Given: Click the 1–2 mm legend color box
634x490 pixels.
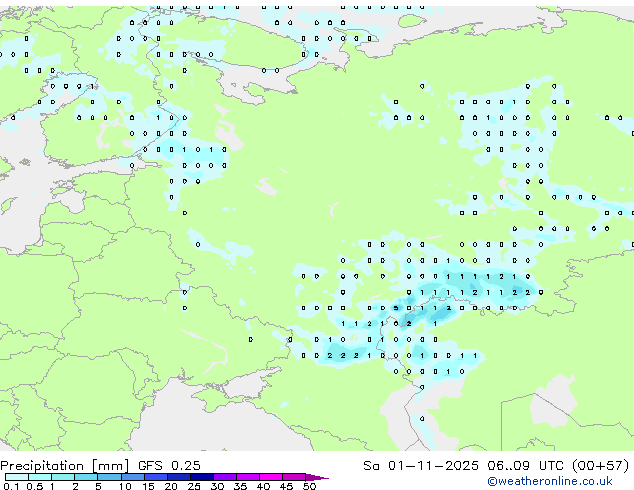Looking at the screenshot, I should pyautogui.click(x=63, y=477).
